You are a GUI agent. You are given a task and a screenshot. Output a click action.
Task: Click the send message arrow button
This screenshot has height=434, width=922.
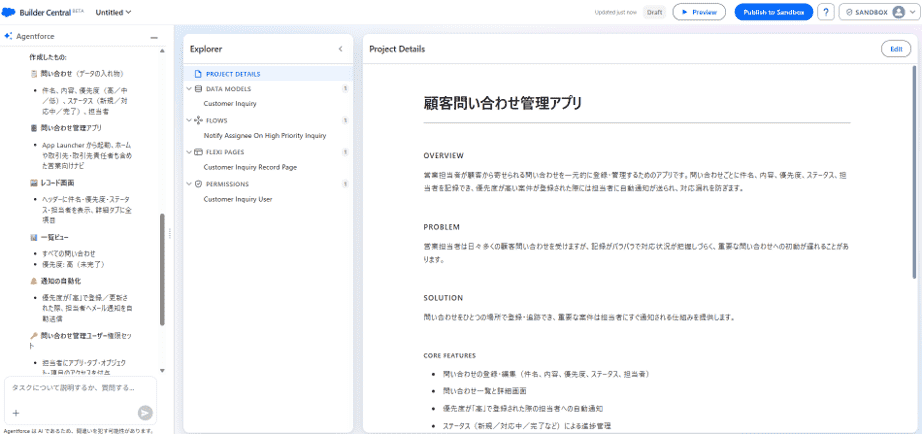tap(145, 413)
